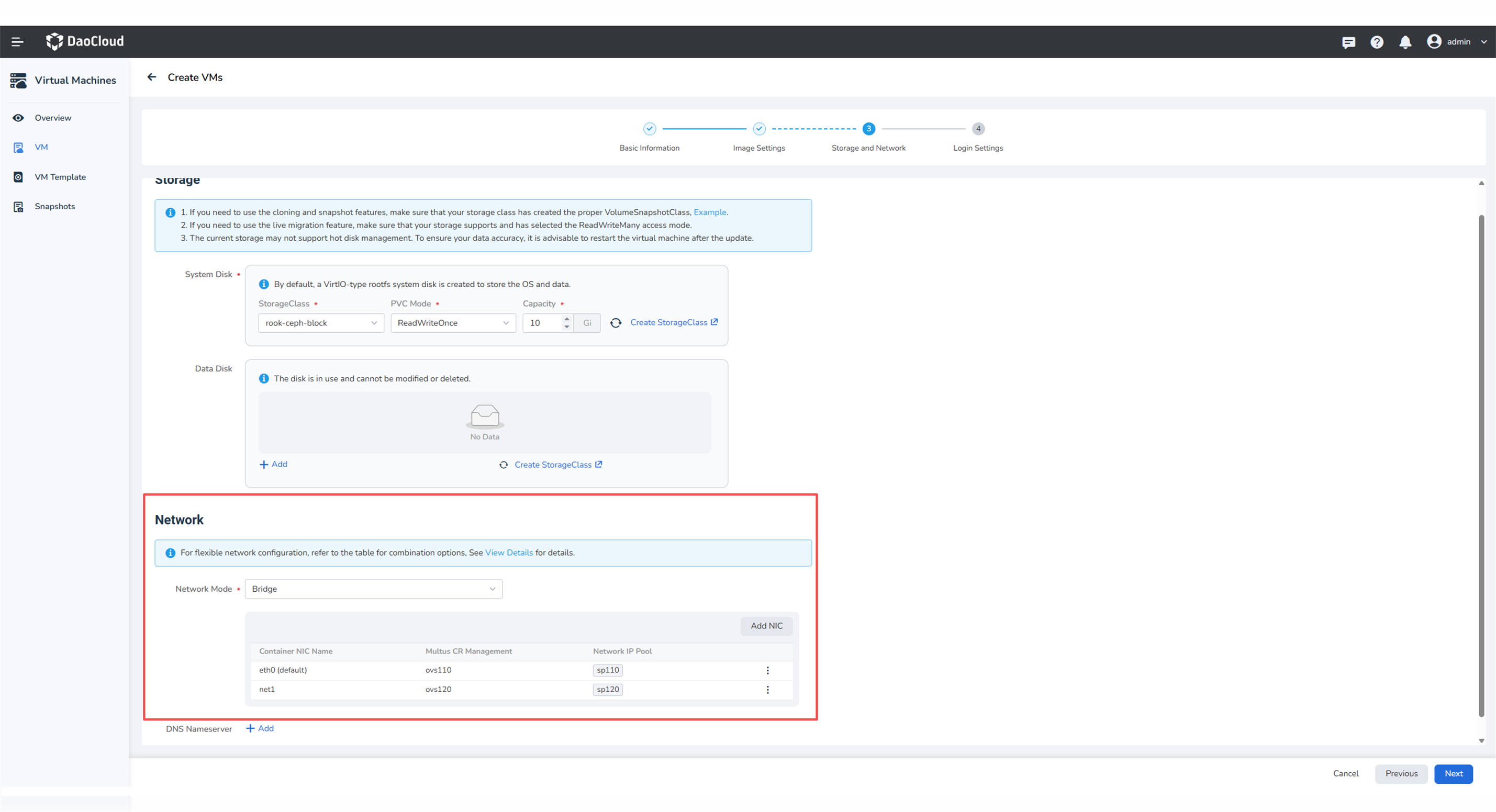Go back using the arrow beside Create VMs

tap(152, 77)
